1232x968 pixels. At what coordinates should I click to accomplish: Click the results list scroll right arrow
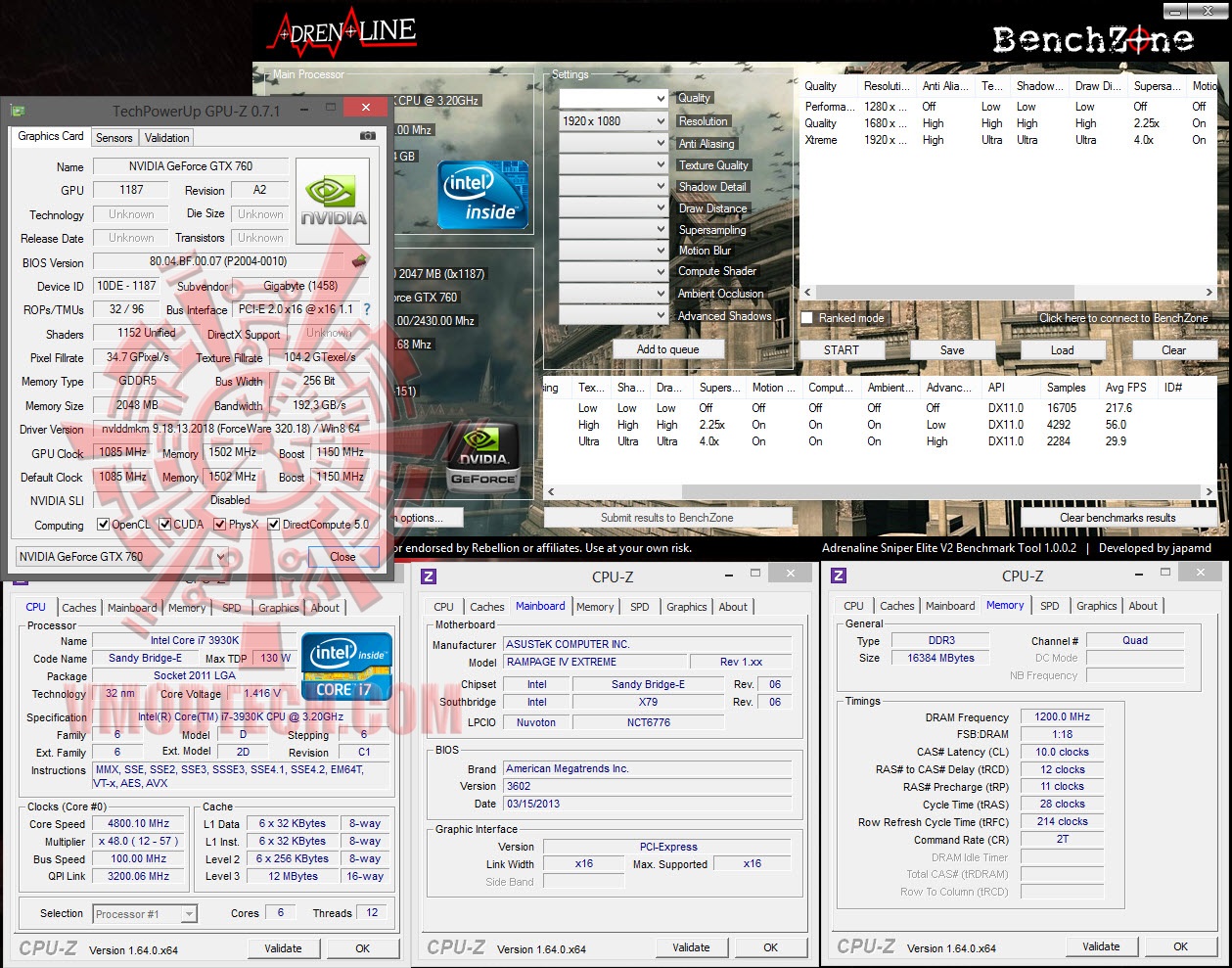(1209, 491)
